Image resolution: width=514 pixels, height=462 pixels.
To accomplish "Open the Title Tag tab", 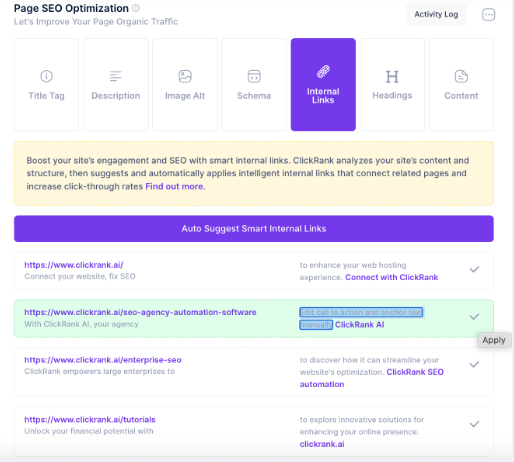I will point(46,84).
